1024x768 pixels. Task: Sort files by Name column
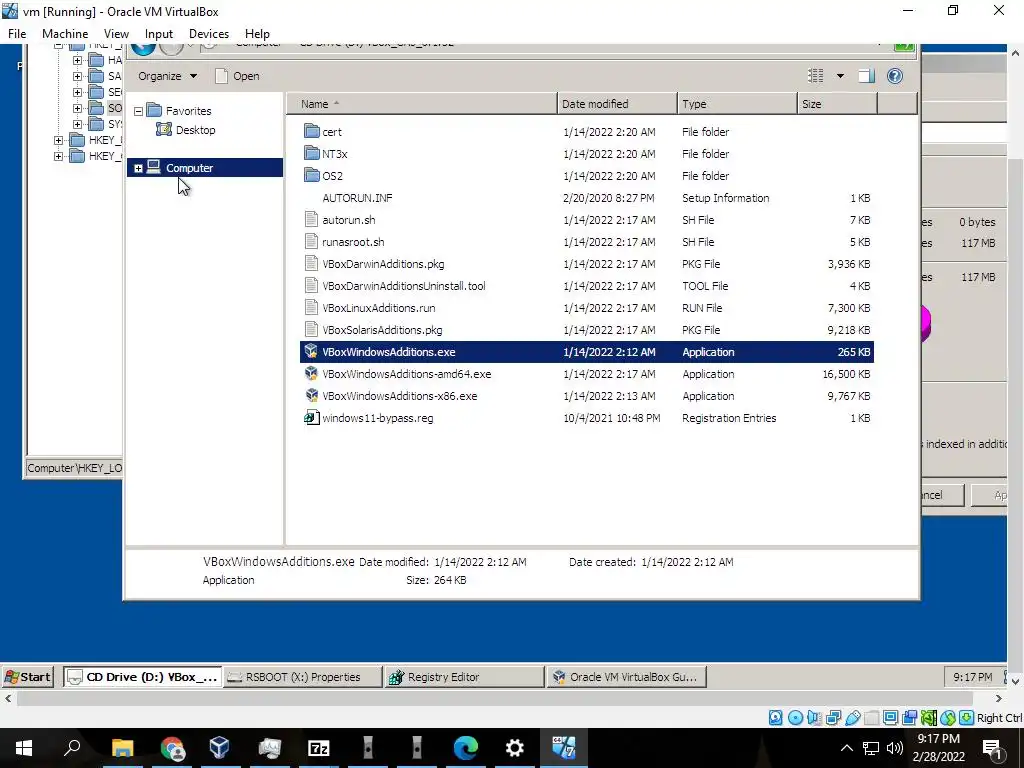click(422, 104)
